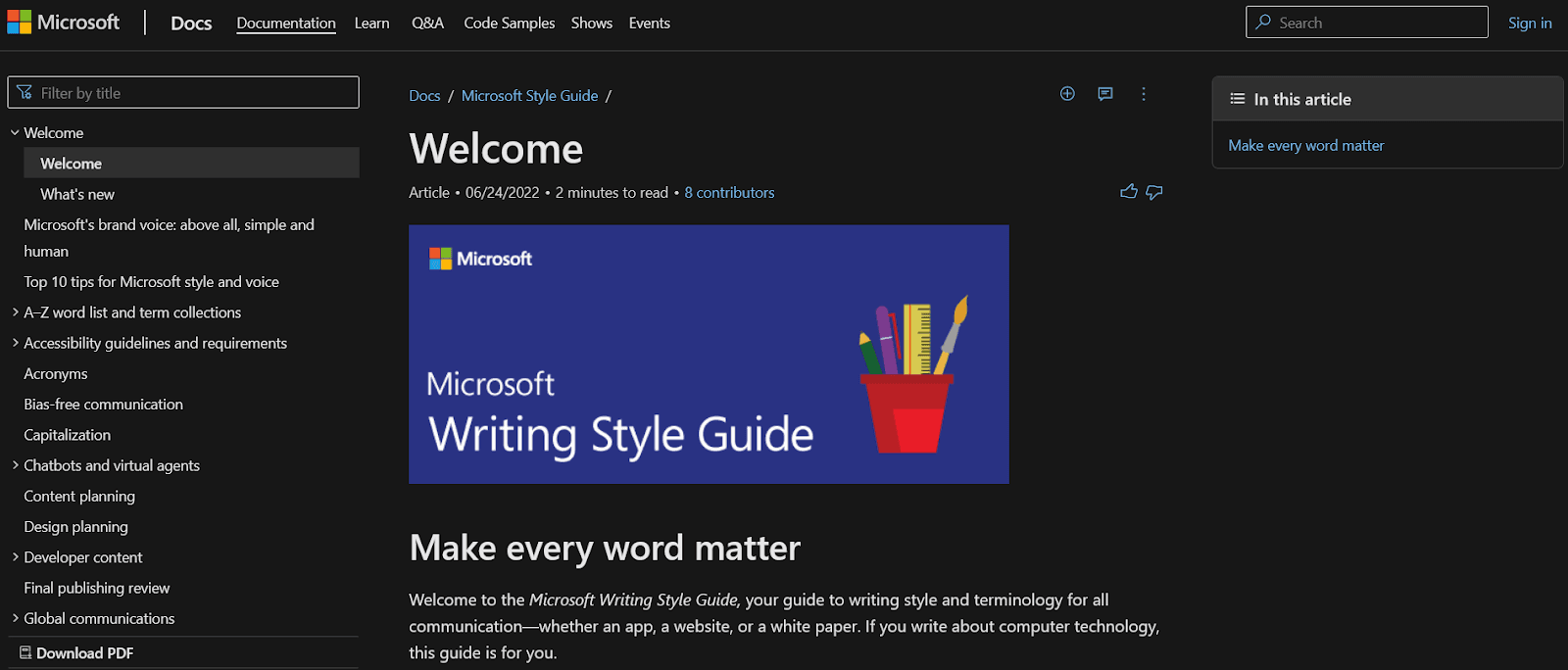Expand Chatbots and virtual agents section
The height and width of the screenshot is (670, 1568).
pos(15,465)
